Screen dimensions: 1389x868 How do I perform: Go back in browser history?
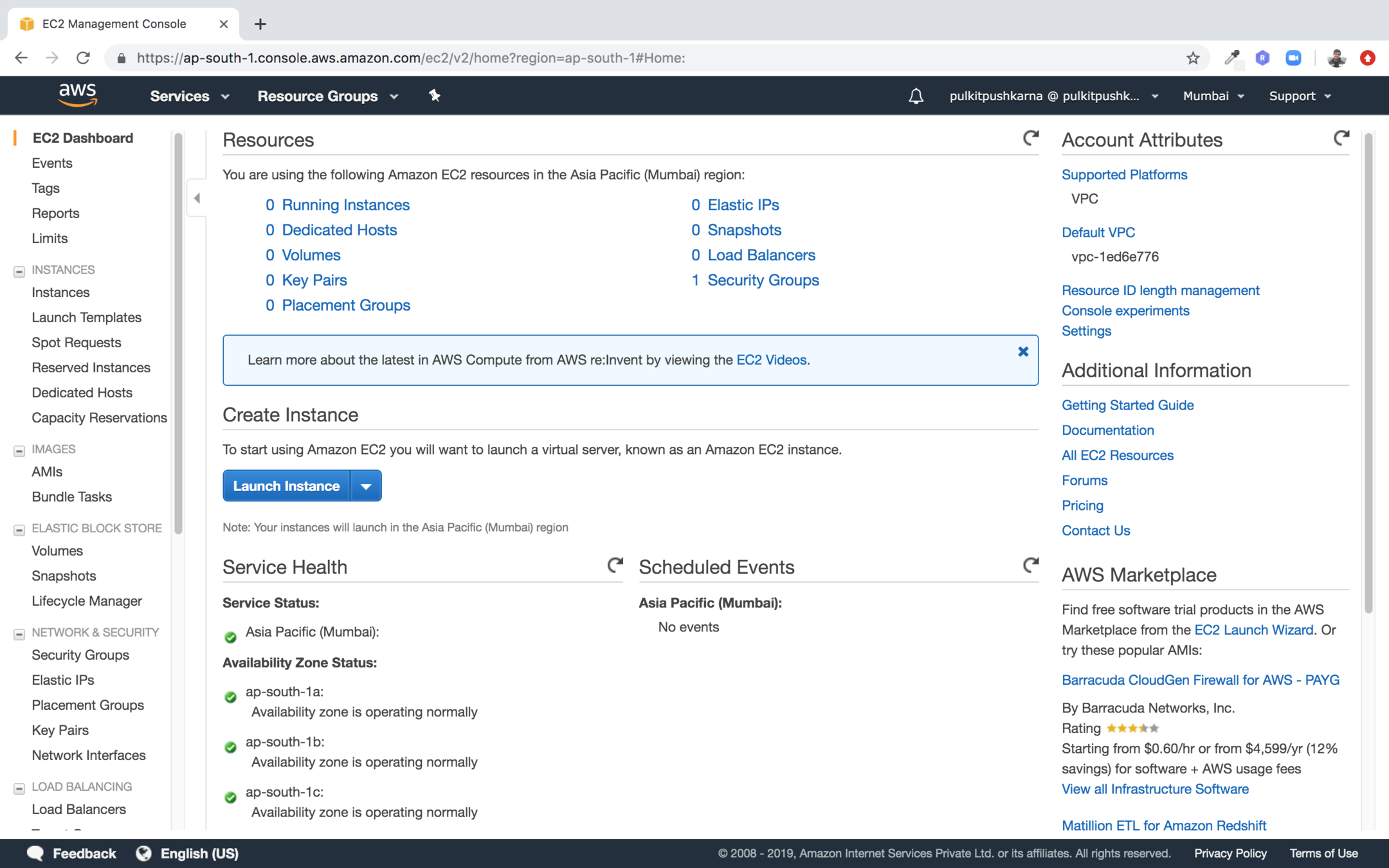pos(21,58)
